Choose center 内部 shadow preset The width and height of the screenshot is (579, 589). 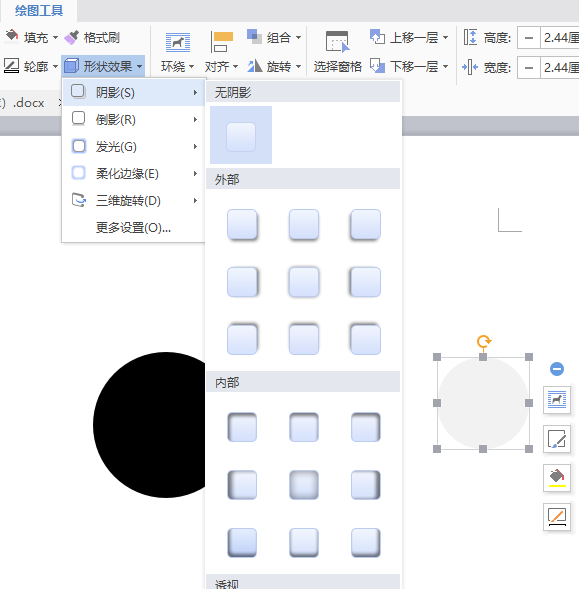304,485
